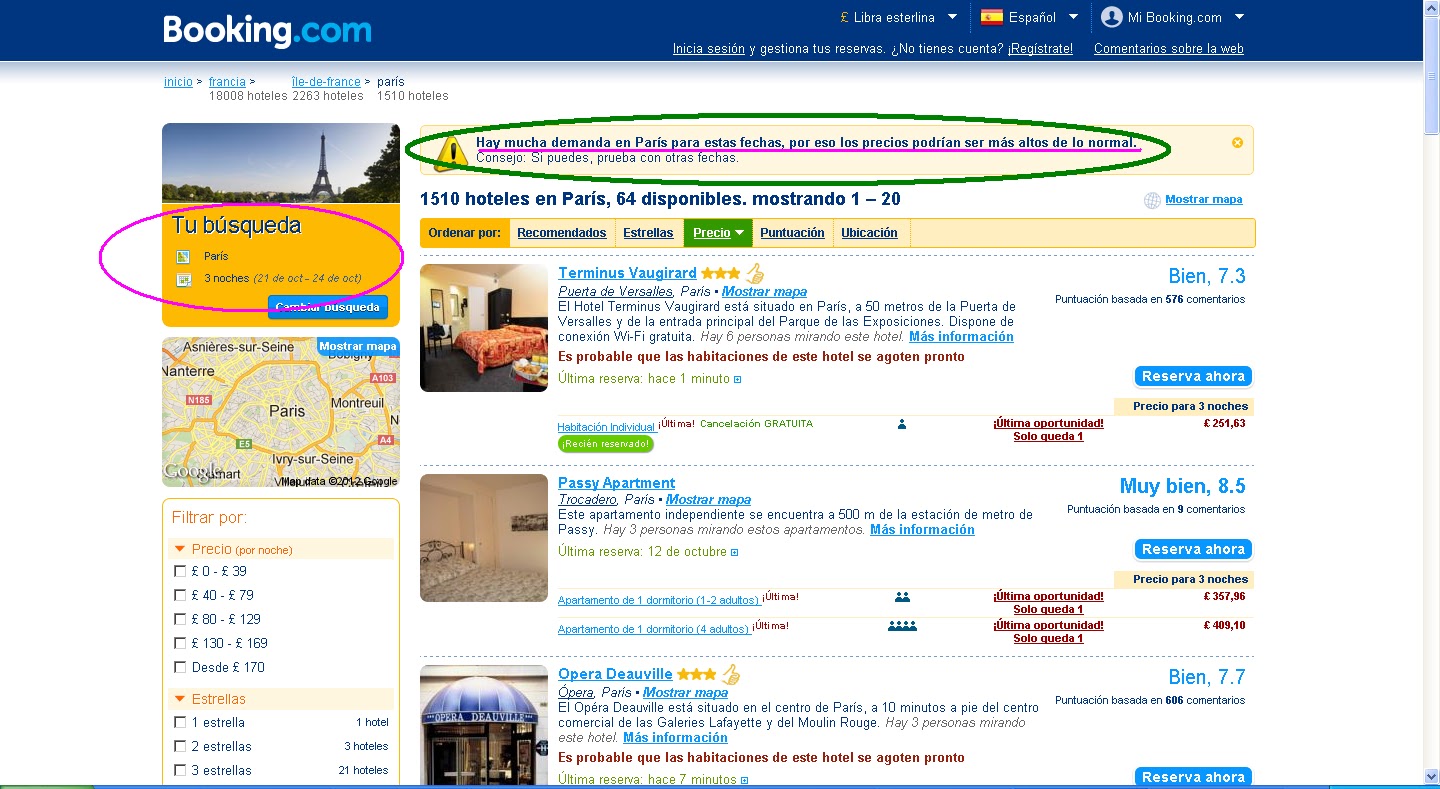Expand details beside Última reserva: hace 1 minuto
Image resolution: width=1440 pixels, height=789 pixels.
[737, 380]
